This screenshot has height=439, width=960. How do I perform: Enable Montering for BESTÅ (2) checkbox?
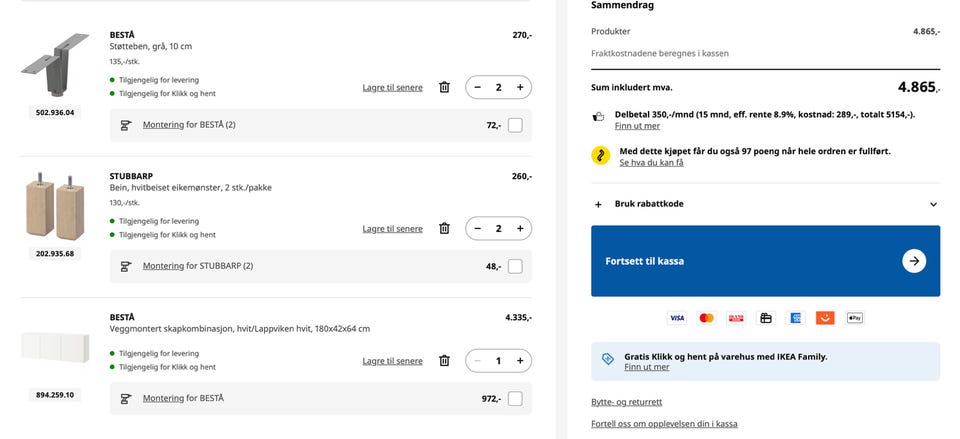tap(515, 125)
